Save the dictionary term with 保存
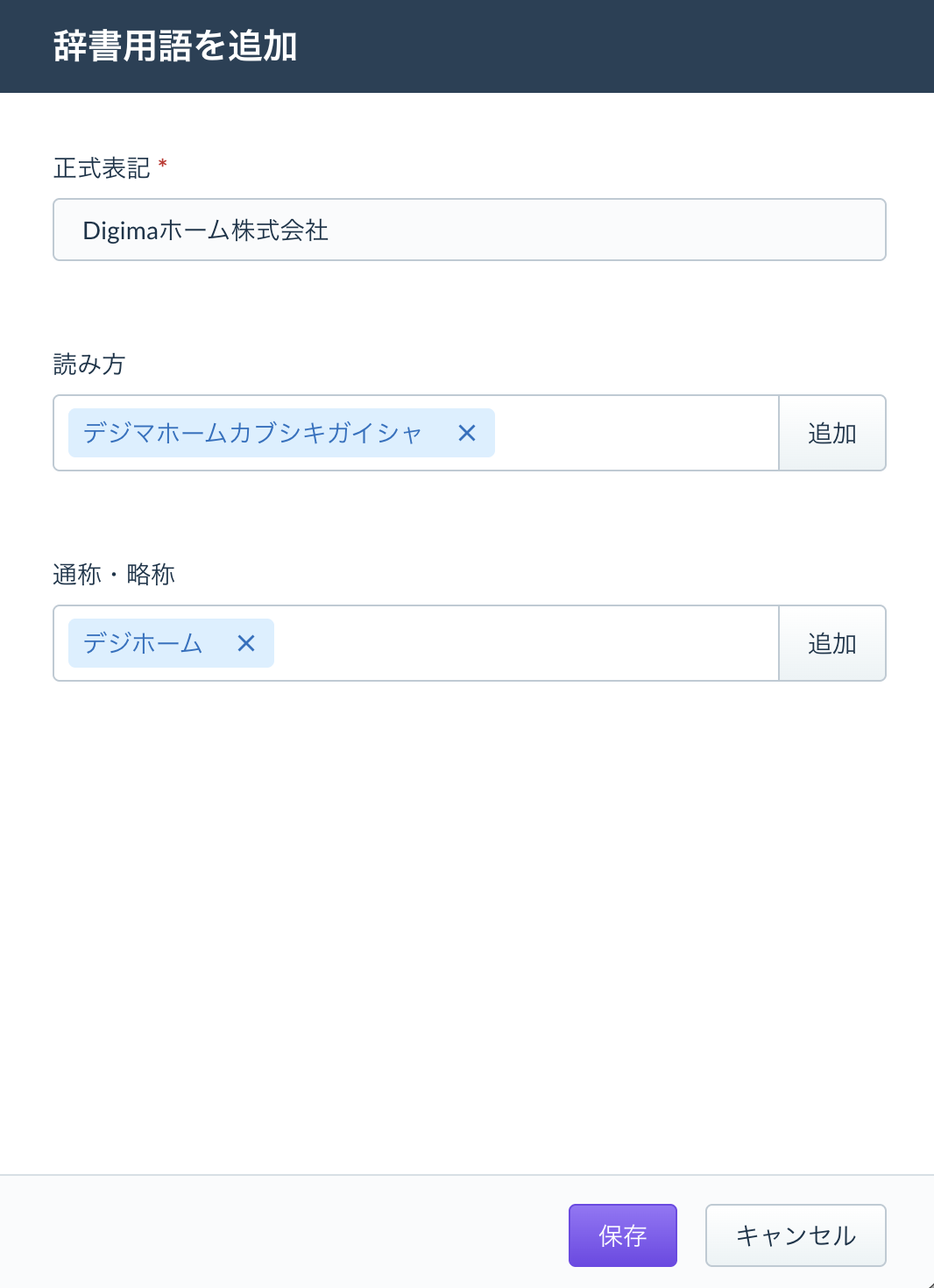This screenshot has width=934, height=1288. pos(623,1235)
